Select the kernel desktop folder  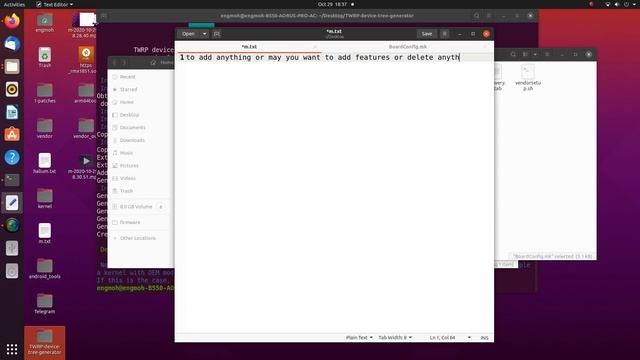click(44, 199)
